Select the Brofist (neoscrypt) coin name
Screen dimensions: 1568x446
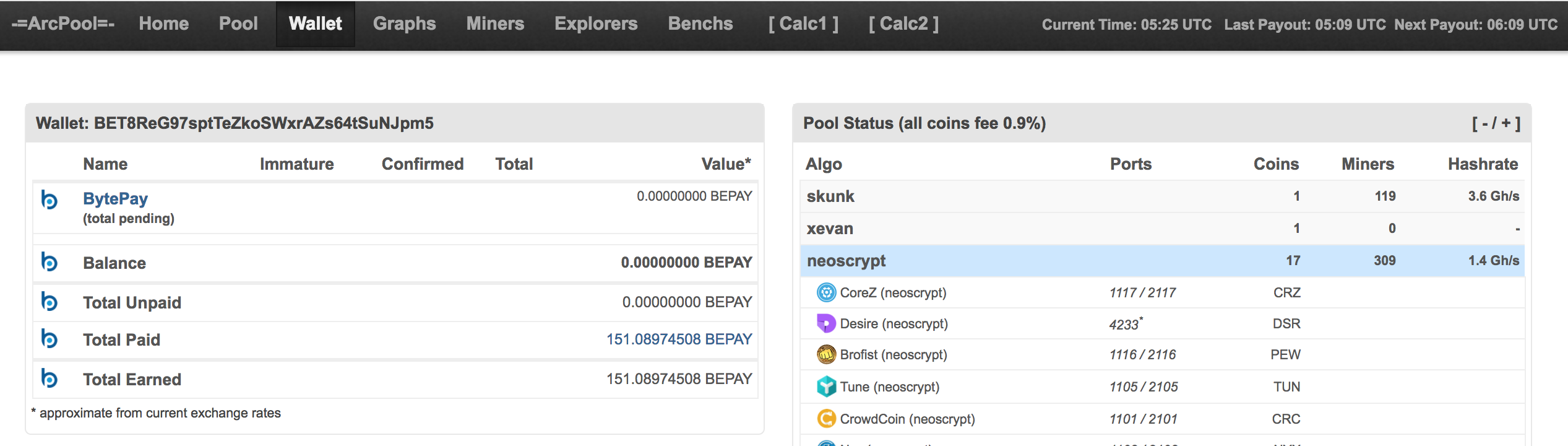point(894,354)
